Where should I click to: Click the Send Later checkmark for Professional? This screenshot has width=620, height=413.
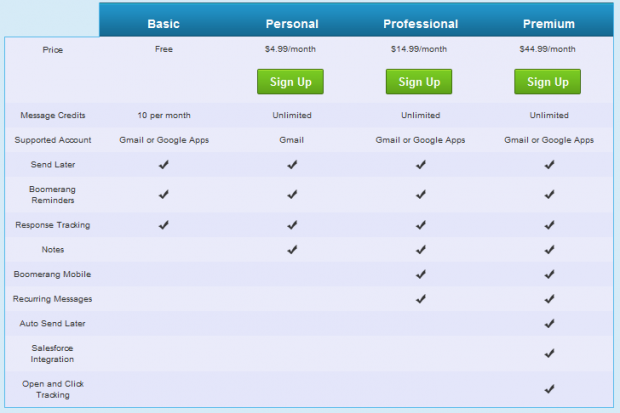(x=421, y=165)
